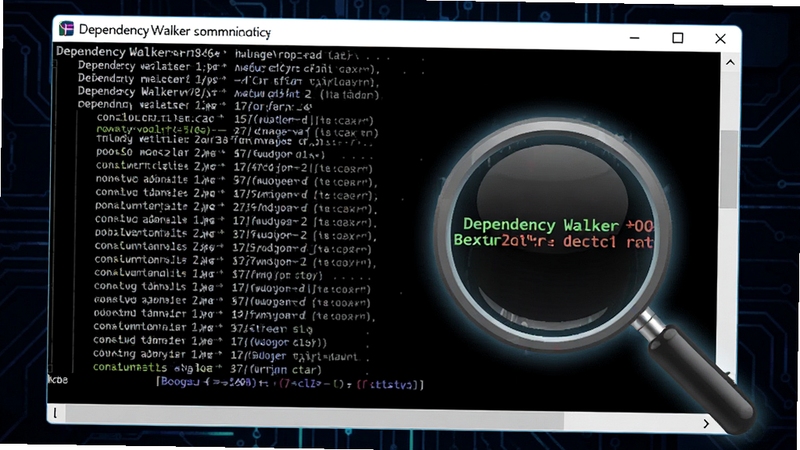Image resolution: width=800 pixels, height=450 pixels.
Task: Close the Dependency Walker window
Action: [720, 39]
